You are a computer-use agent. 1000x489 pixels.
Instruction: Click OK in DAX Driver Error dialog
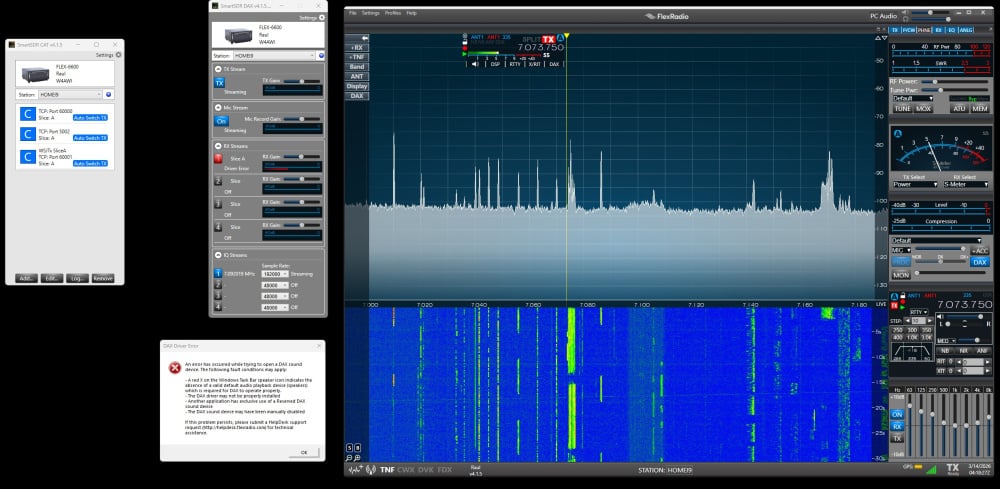pos(304,452)
